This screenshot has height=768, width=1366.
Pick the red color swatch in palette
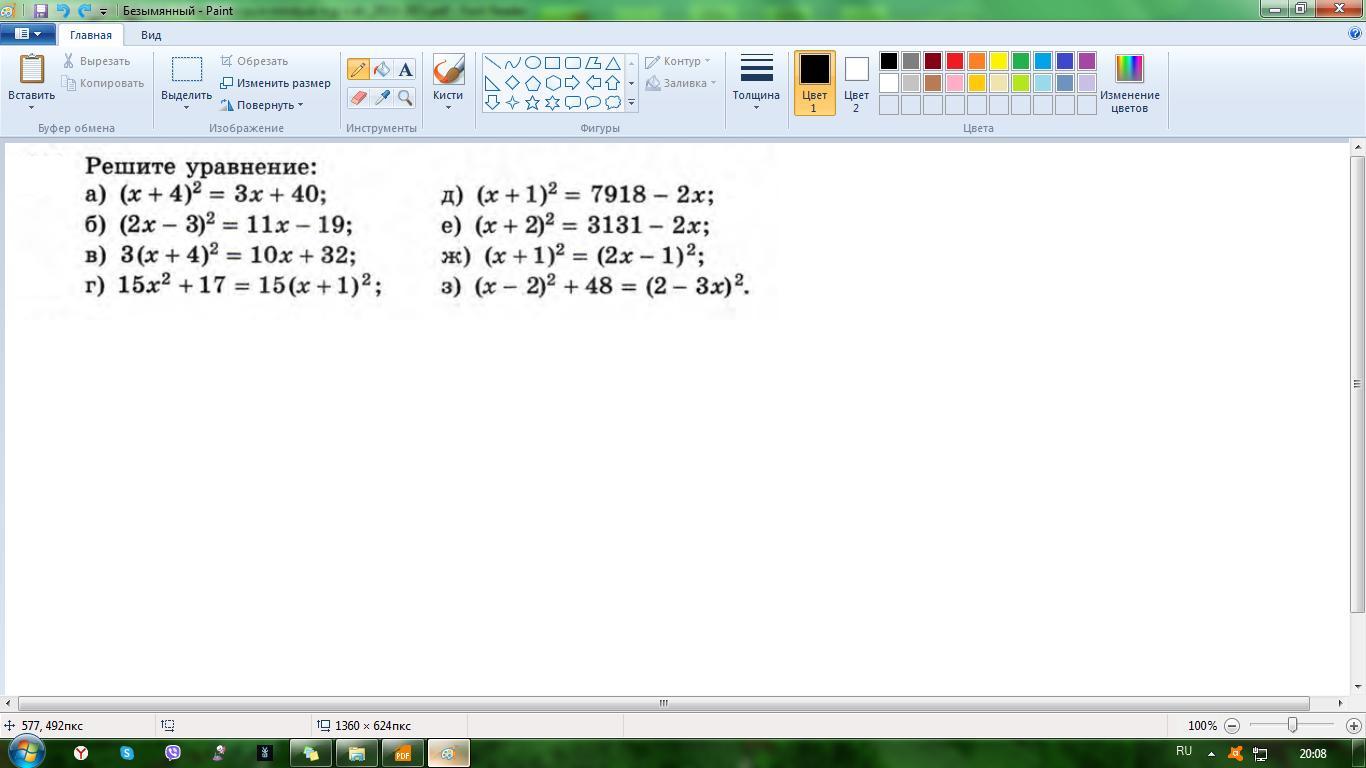tap(955, 61)
